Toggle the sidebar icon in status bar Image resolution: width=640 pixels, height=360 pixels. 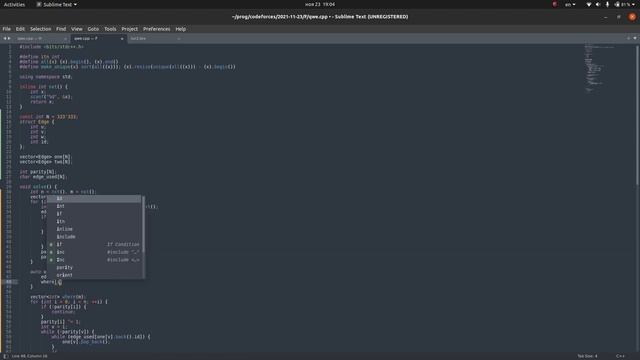(x=5, y=356)
